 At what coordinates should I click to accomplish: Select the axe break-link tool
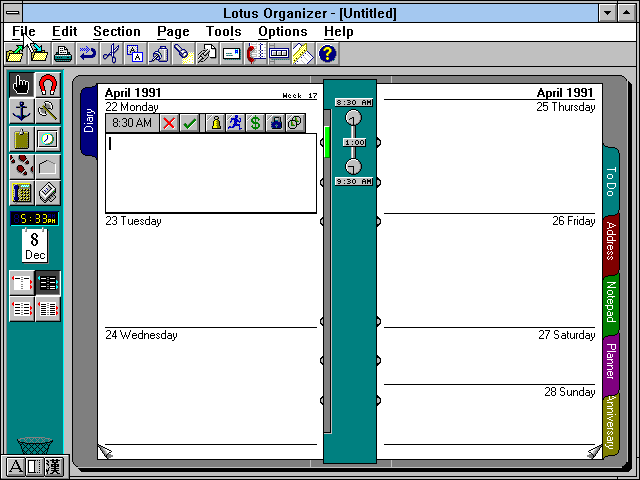pos(48,111)
